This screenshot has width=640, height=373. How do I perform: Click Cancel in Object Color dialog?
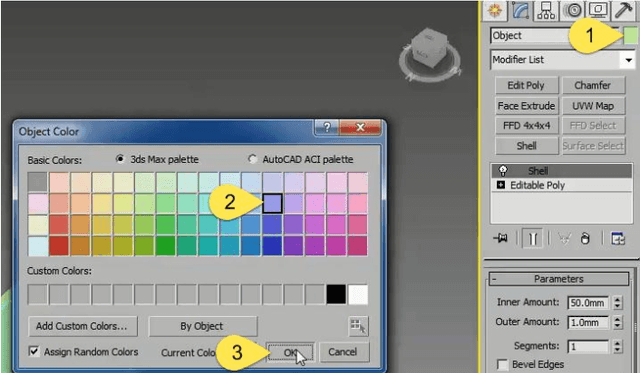(343, 352)
